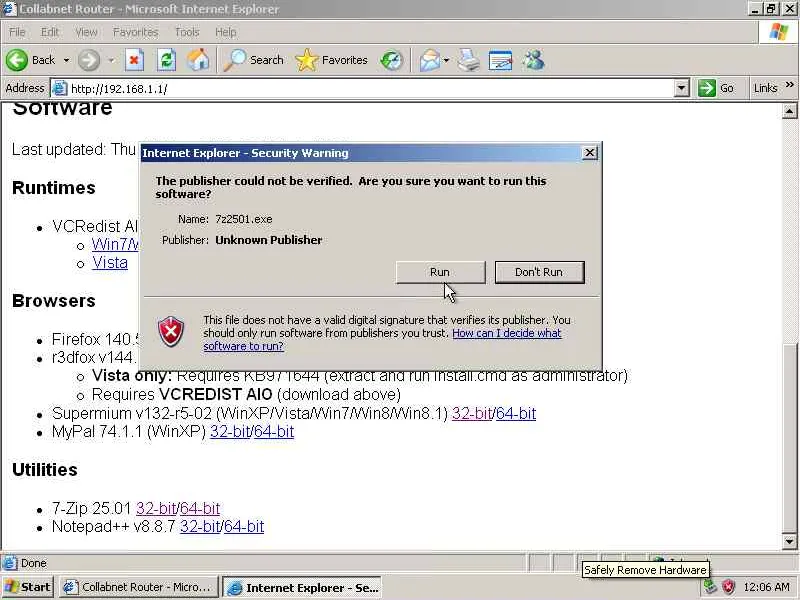Screen dimensions: 800x600
Task: Click the red security shield tray icon
Action: tap(728, 587)
